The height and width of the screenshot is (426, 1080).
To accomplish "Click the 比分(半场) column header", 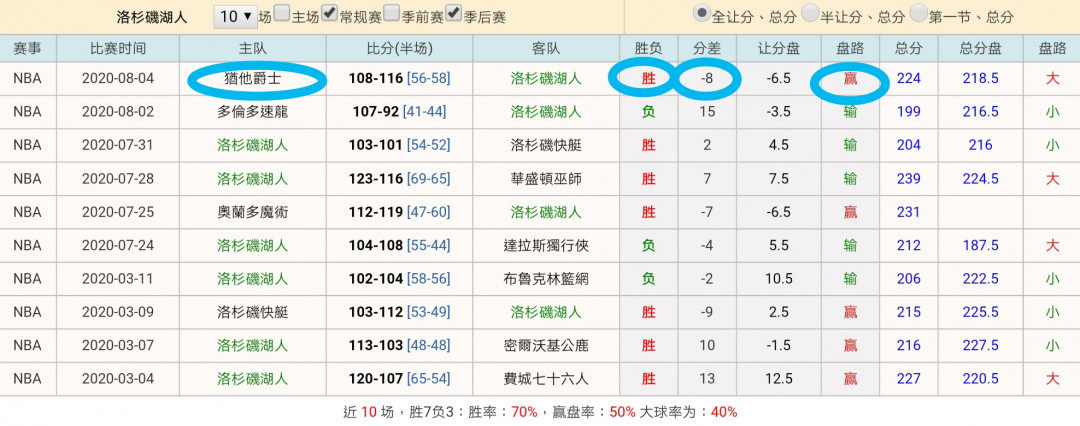I will click(399, 48).
